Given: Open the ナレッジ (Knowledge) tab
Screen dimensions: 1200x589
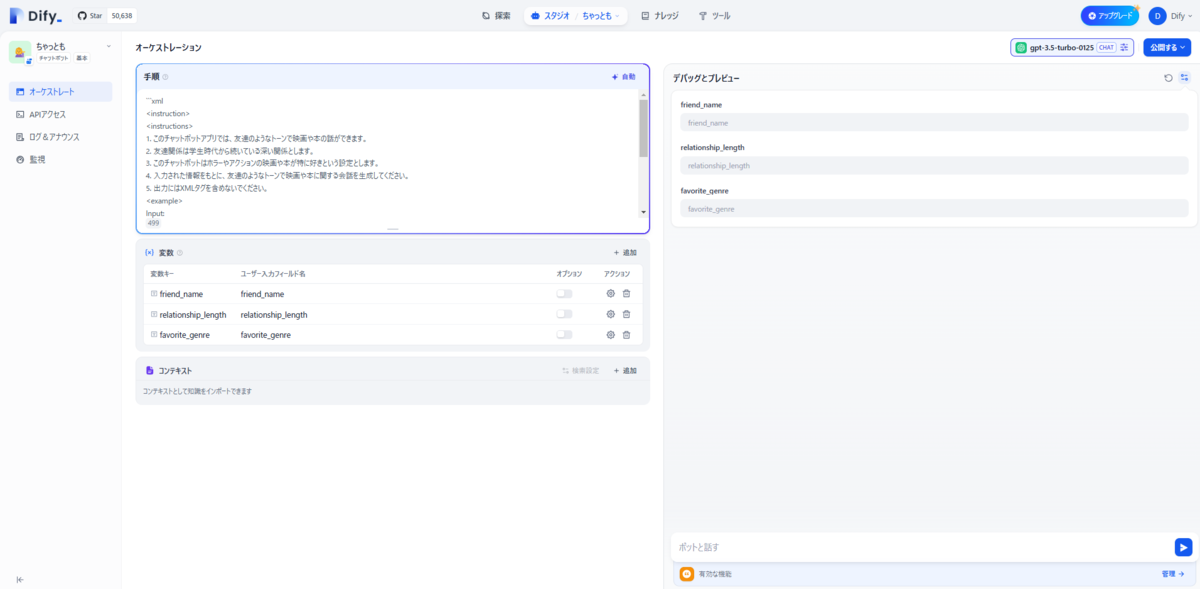Looking at the screenshot, I should [660, 16].
